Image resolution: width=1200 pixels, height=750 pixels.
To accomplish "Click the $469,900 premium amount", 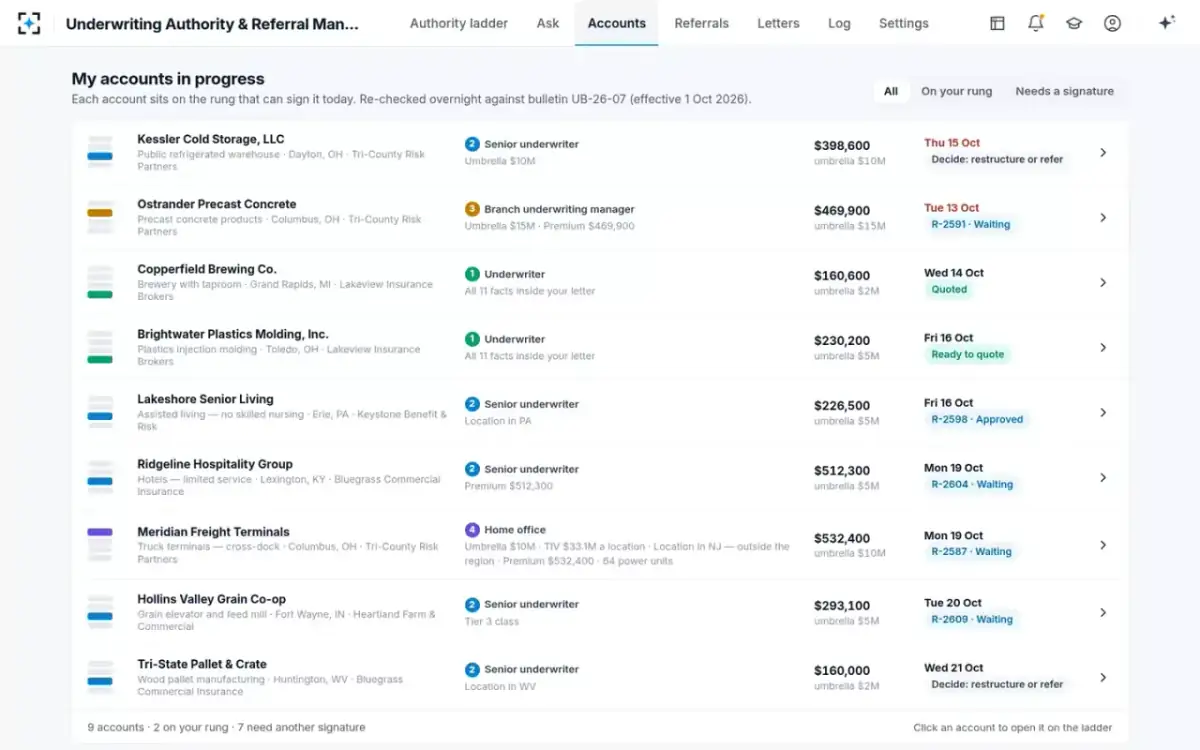I will [x=842, y=211].
